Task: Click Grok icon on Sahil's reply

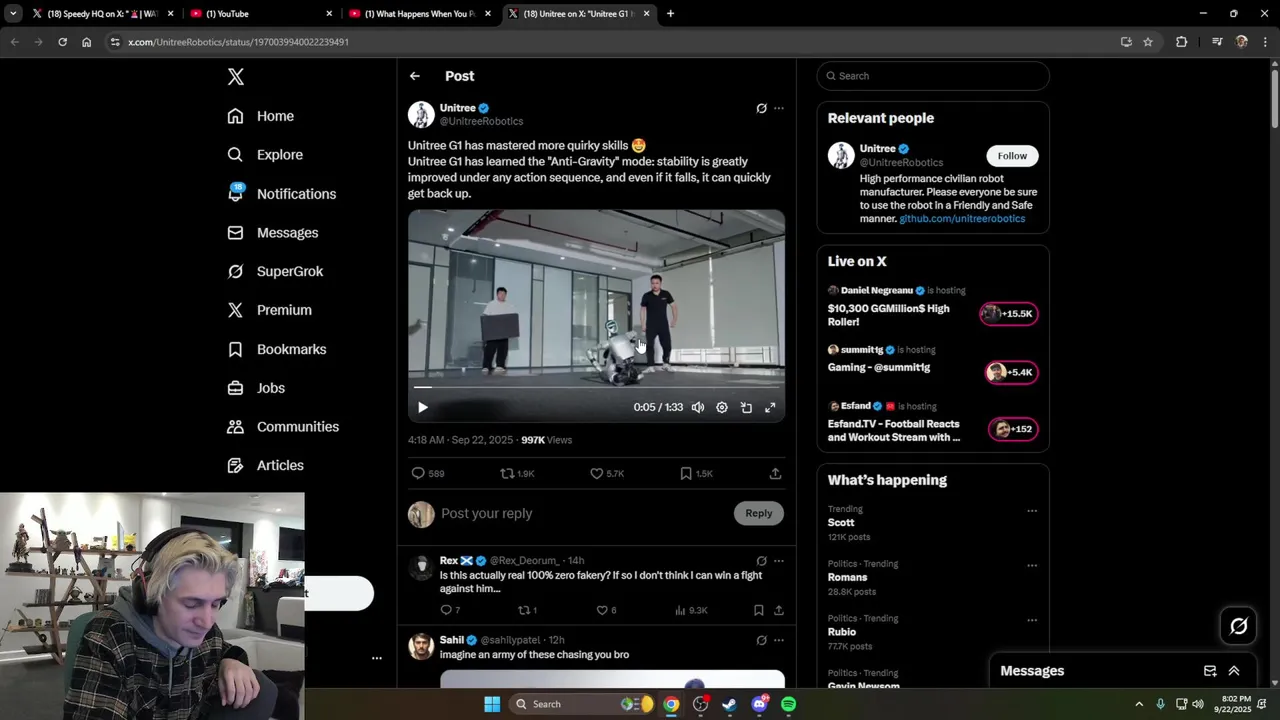Action: click(761, 640)
